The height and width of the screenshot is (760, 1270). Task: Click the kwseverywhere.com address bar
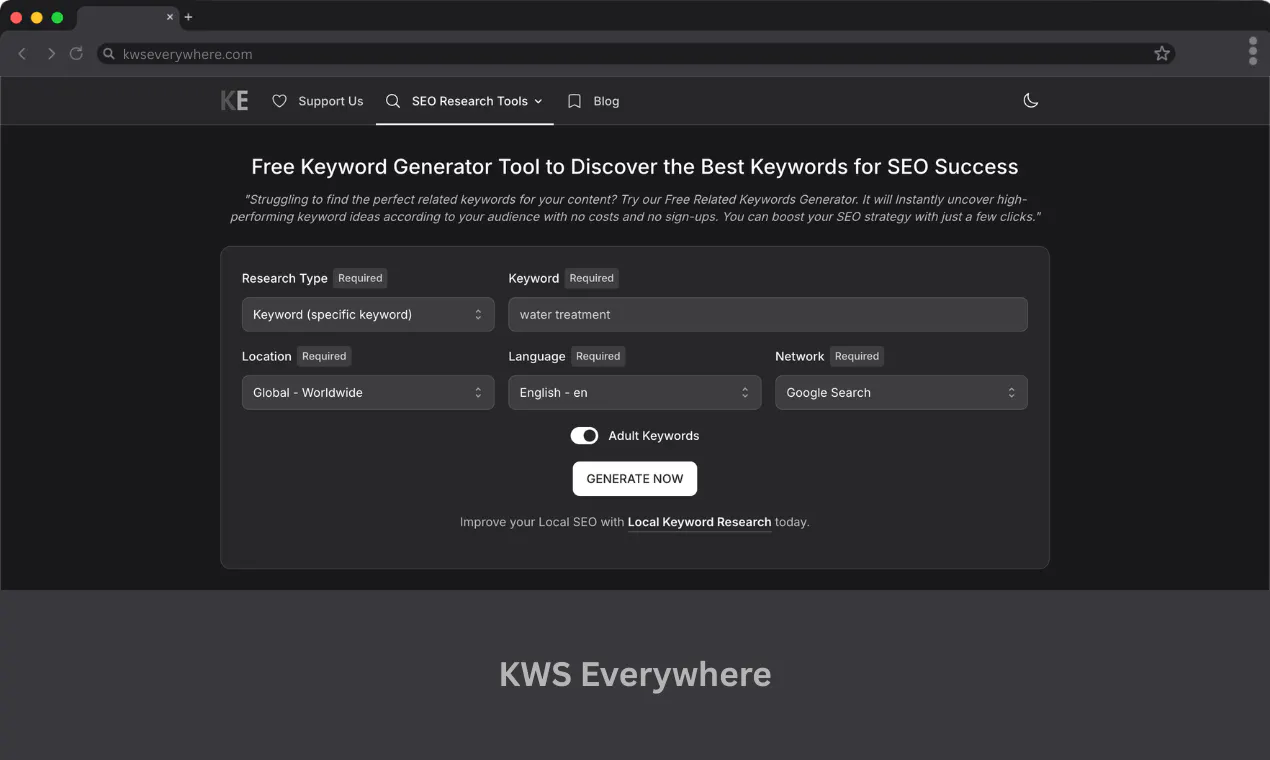tap(636, 54)
